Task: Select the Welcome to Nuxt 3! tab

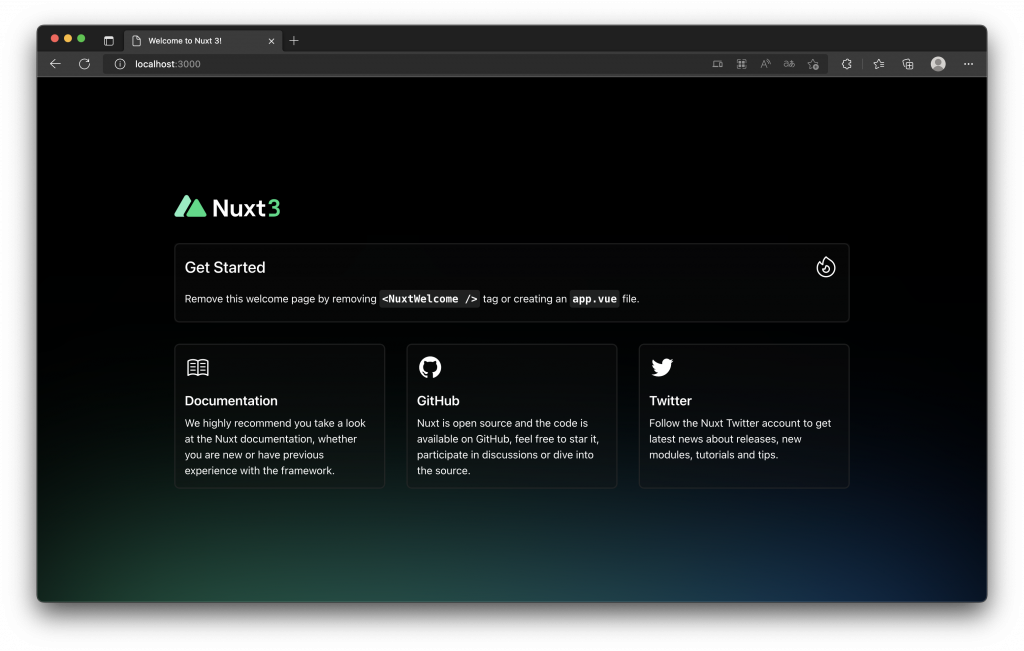Action: tap(203, 40)
